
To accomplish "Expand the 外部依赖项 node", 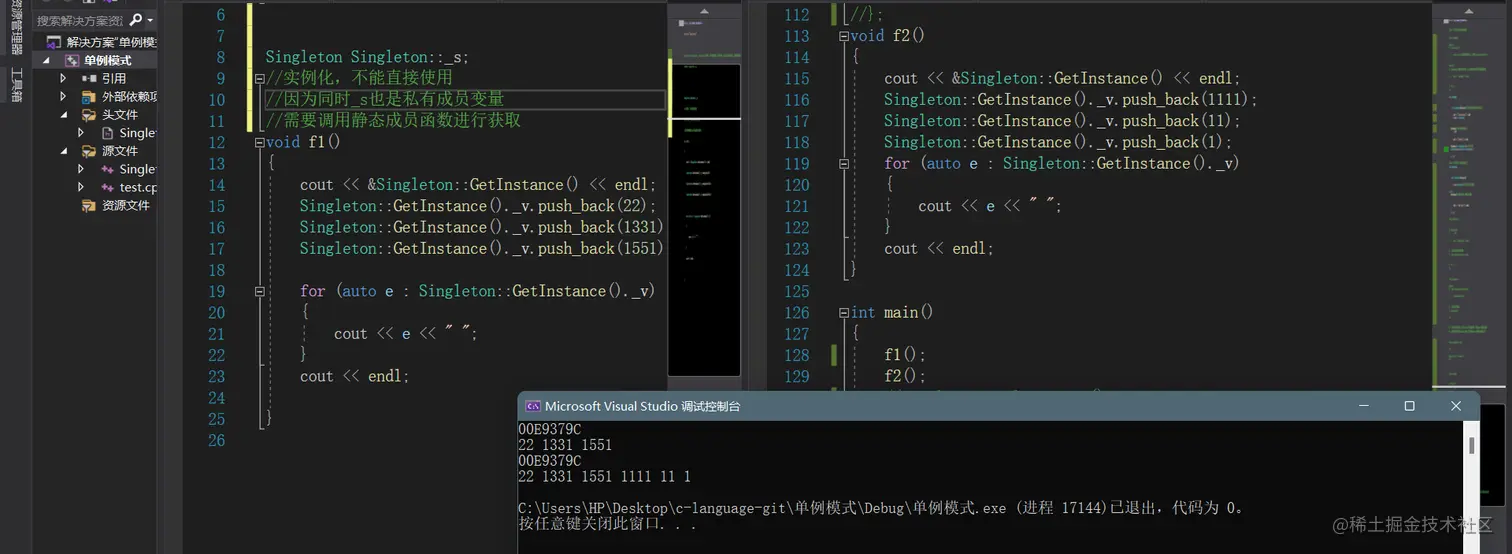I will click(x=63, y=97).
